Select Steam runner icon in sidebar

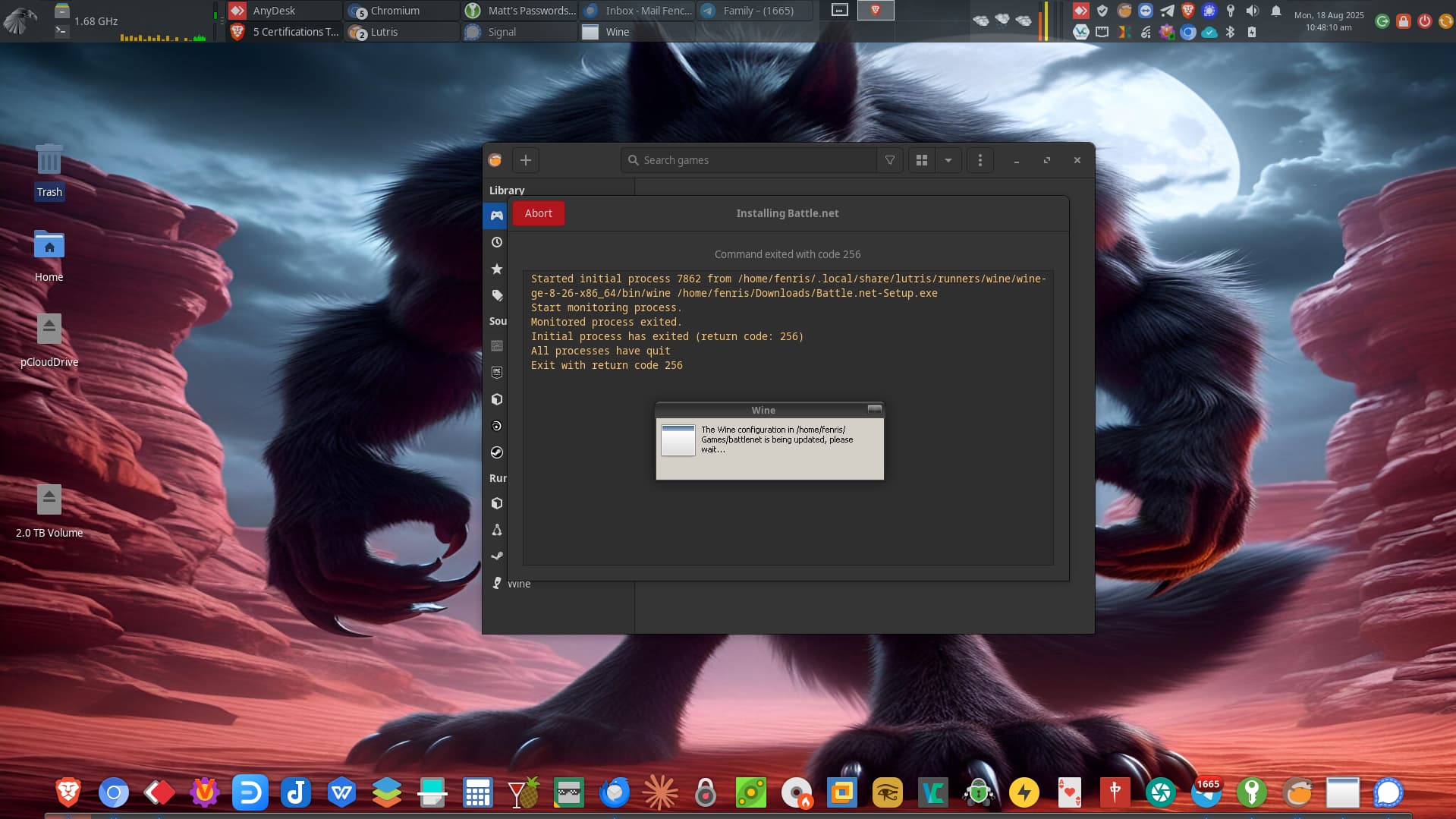click(496, 556)
